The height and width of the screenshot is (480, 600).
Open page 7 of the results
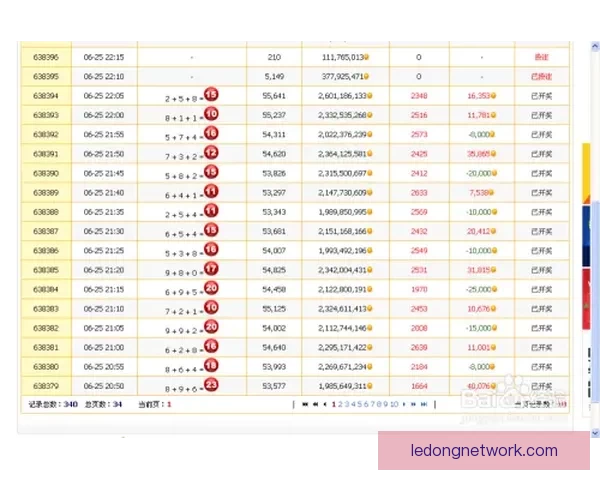(x=373, y=404)
